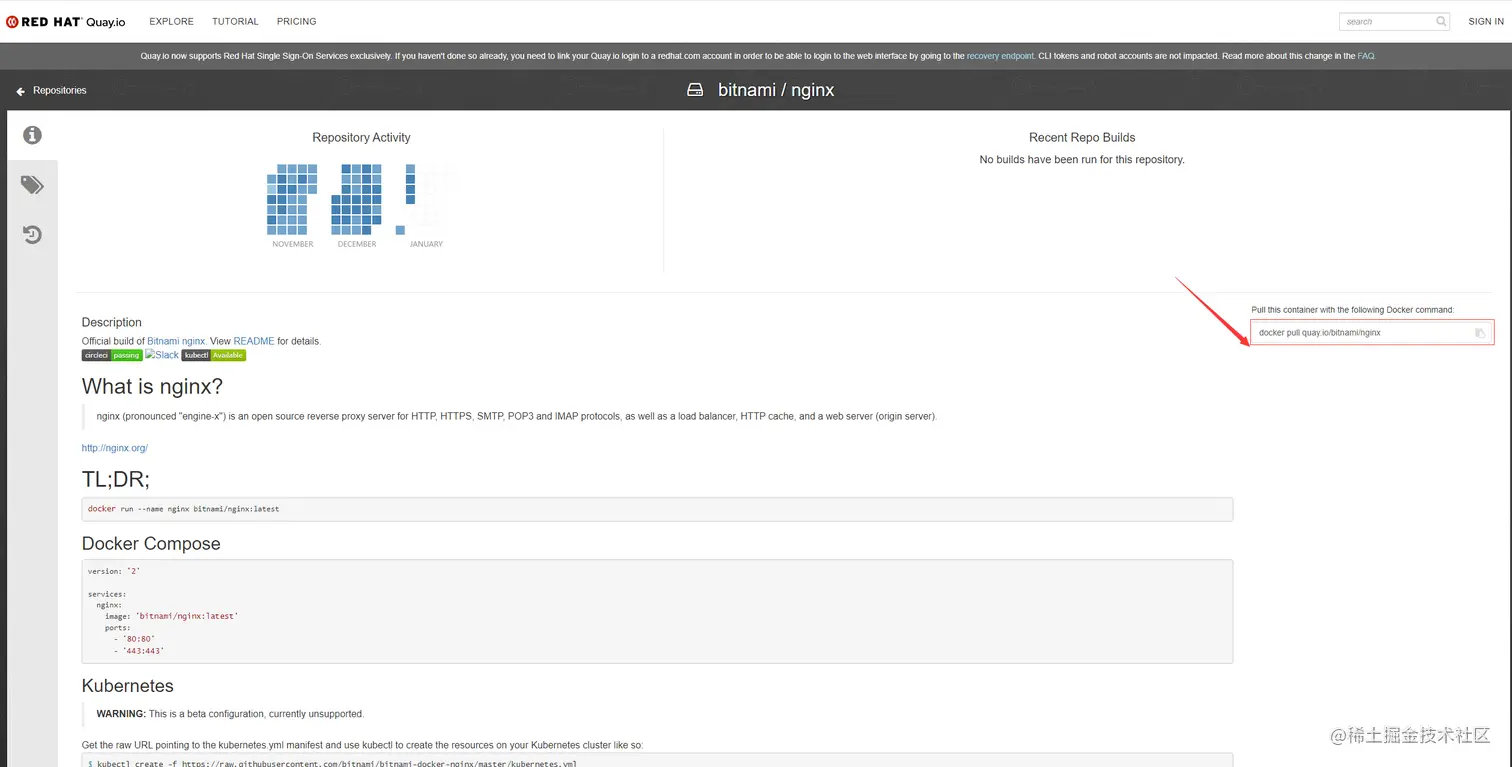Open the TUTORIAL menu item
1512x767 pixels.
pyautogui.click(x=235, y=21)
